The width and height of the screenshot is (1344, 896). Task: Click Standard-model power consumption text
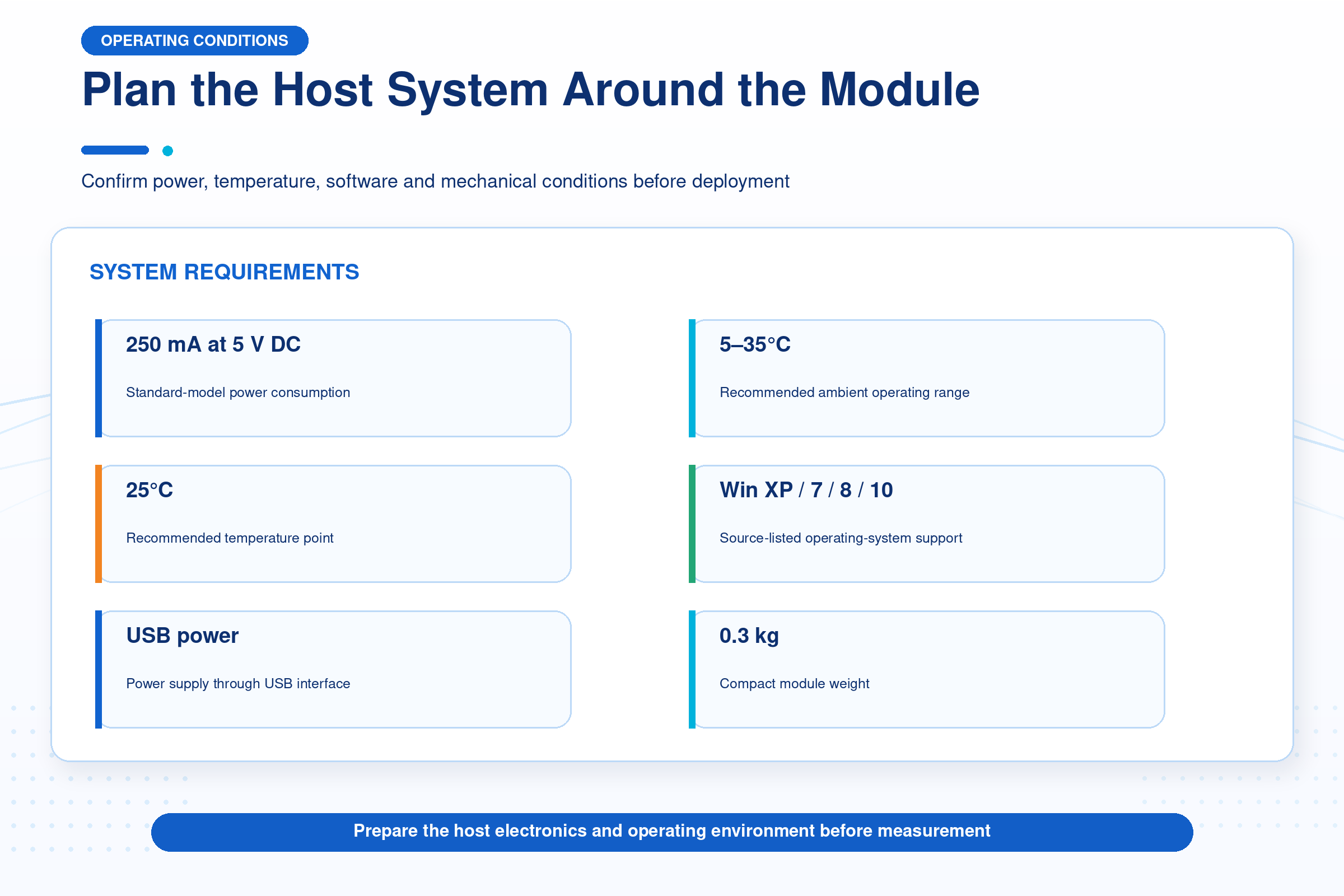click(239, 393)
